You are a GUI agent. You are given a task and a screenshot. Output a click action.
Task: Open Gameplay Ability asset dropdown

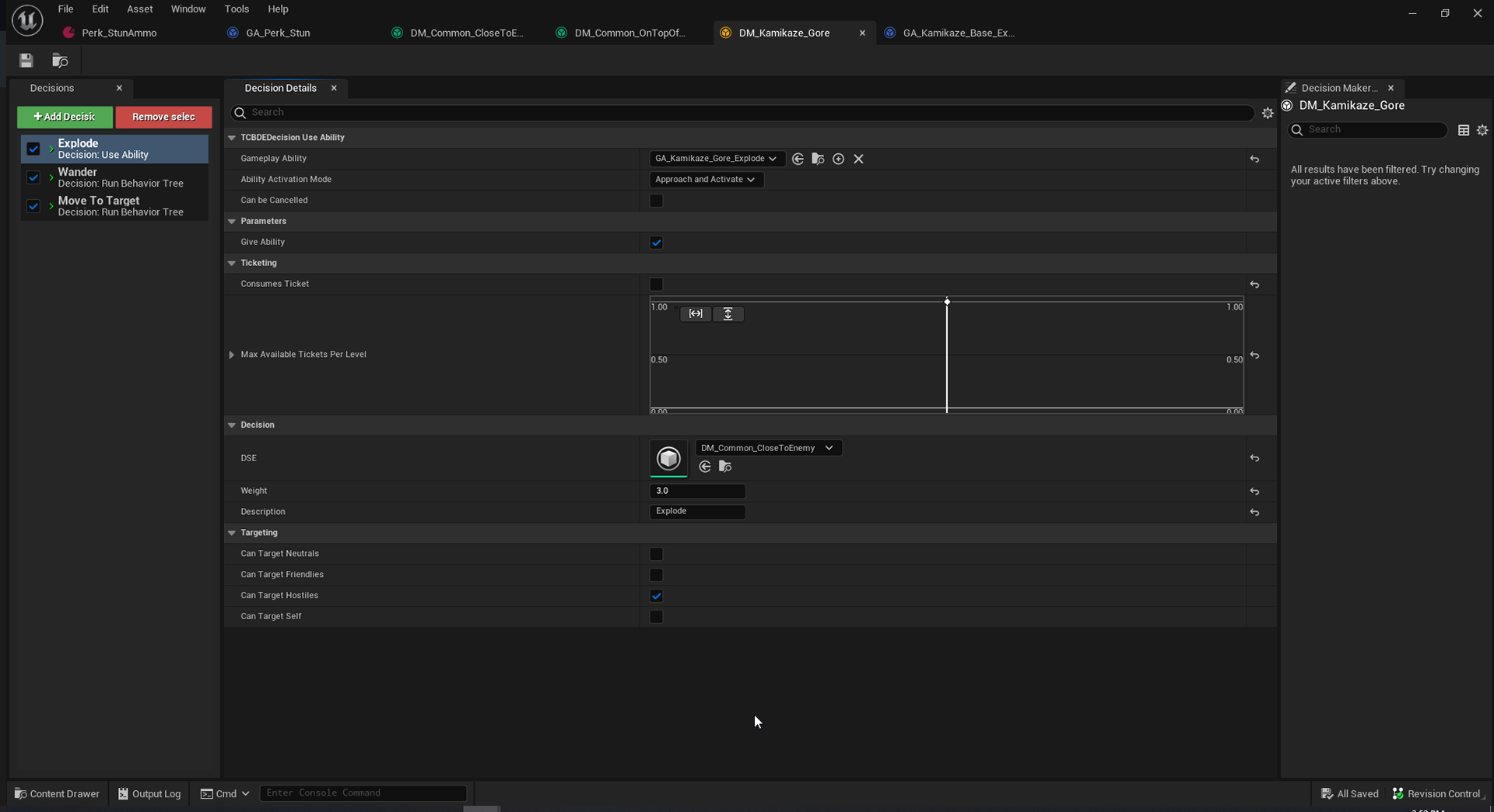coord(717,159)
